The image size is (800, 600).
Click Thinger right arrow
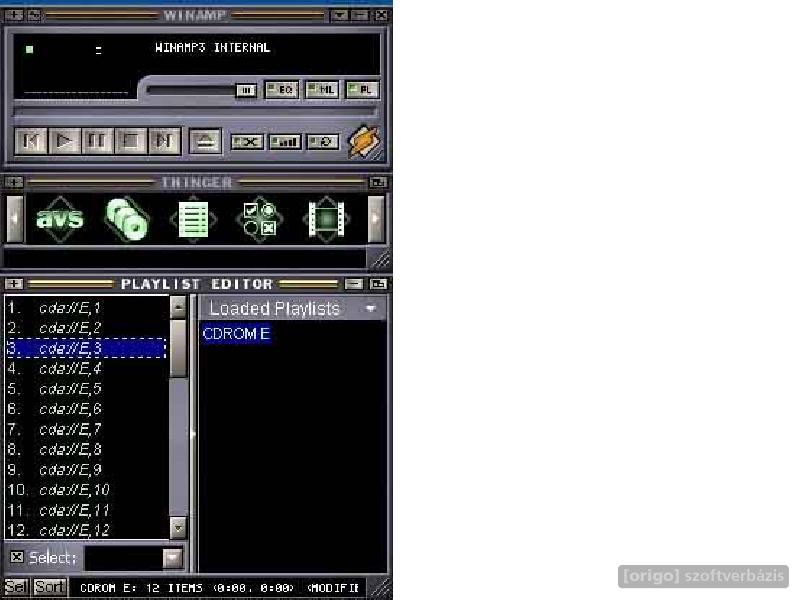[x=376, y=219]
